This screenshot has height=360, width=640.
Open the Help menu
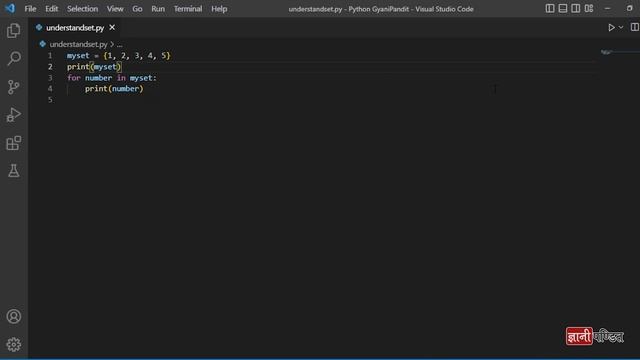[x=219, y=9]
